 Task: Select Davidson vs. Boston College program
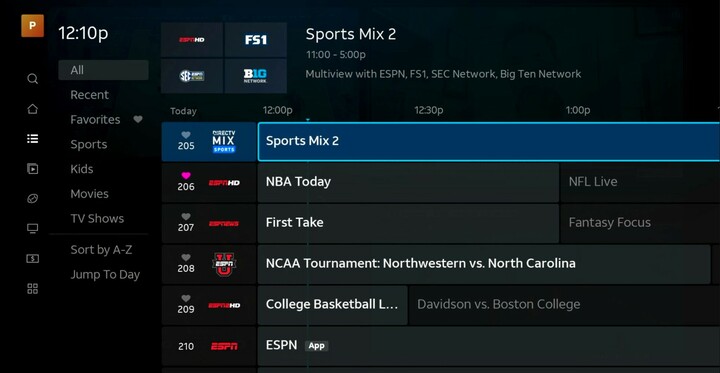(564, 305)
